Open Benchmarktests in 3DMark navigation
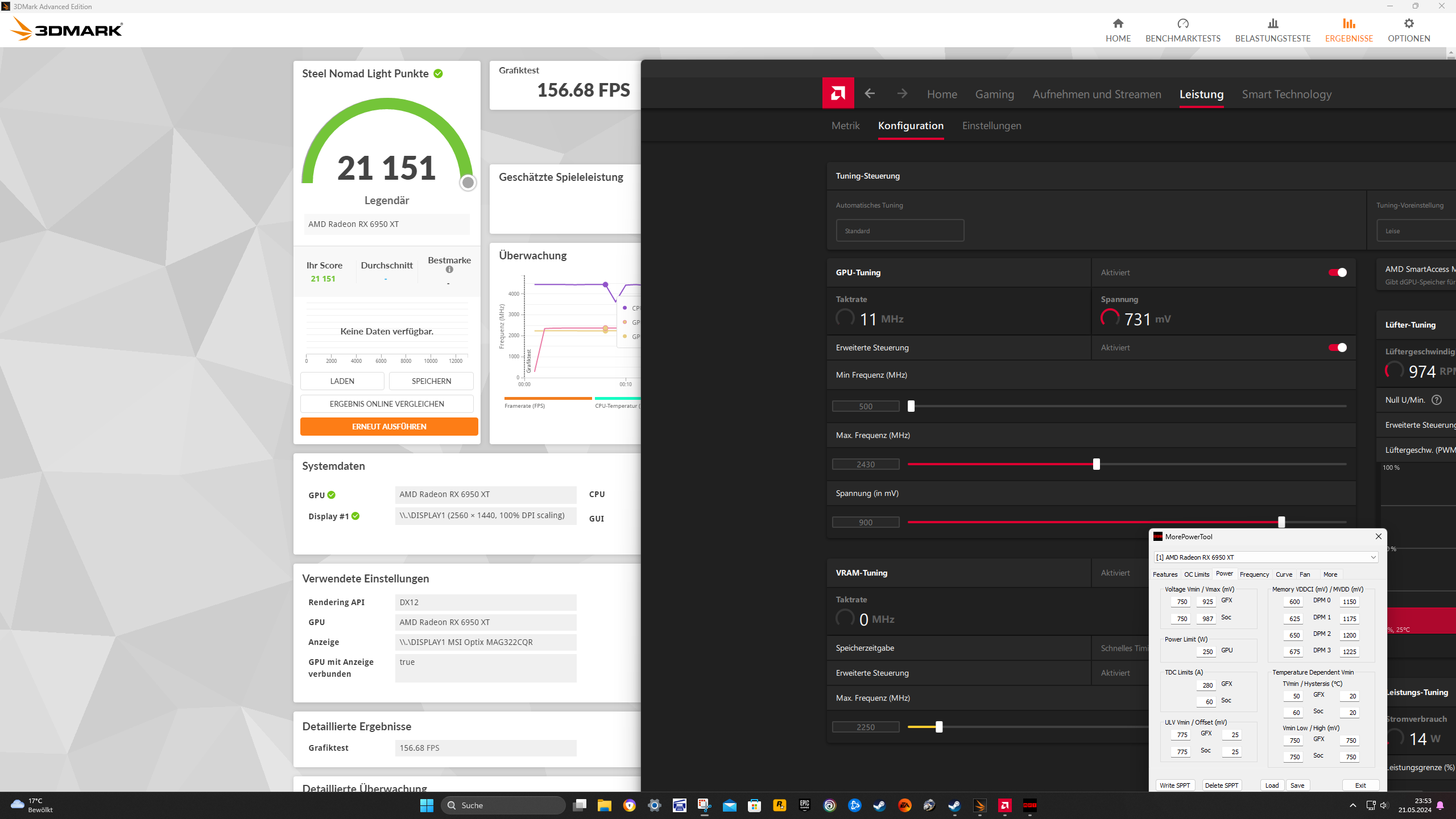The image size is (1456, 819). pyautogui.click(x=1182, y=30)
